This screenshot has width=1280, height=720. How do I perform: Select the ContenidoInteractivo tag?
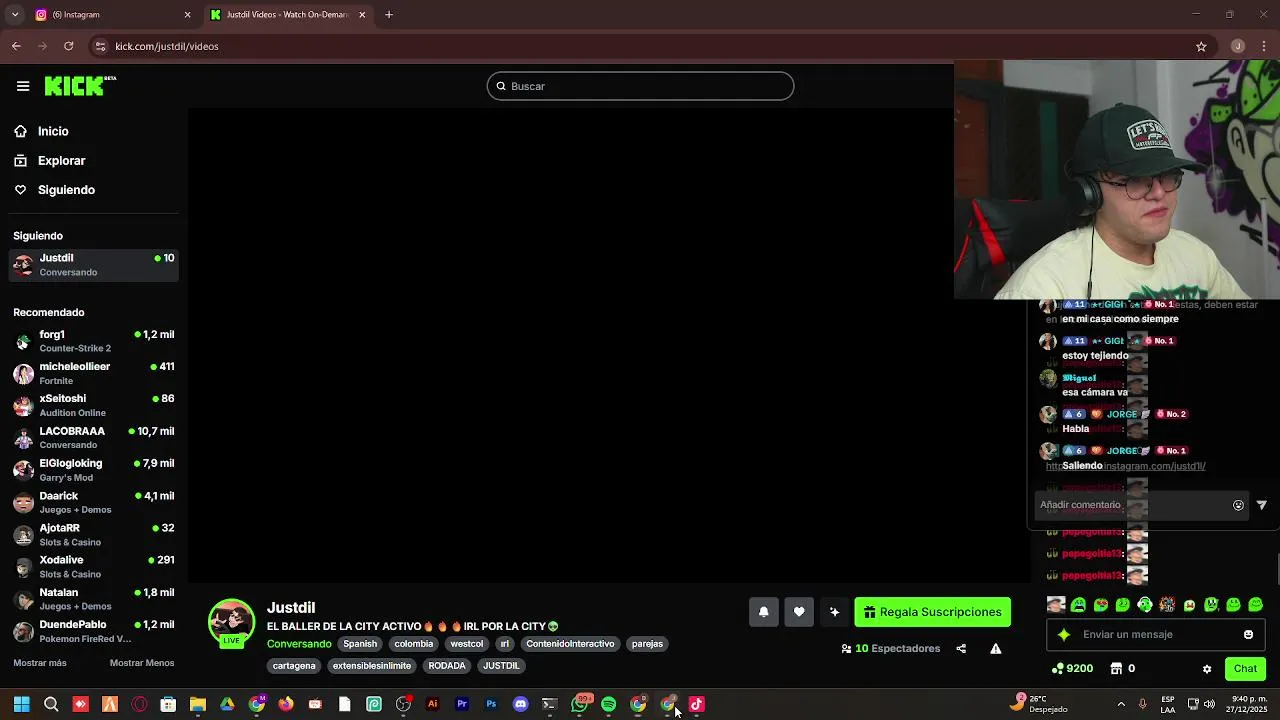(x=570, y=644)
